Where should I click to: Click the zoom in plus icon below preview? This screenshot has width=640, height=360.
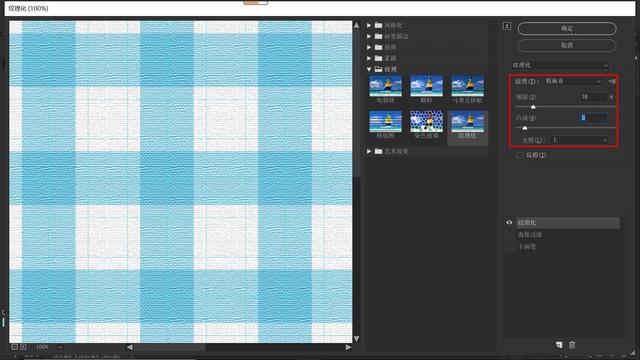click(x=23, y=347)
